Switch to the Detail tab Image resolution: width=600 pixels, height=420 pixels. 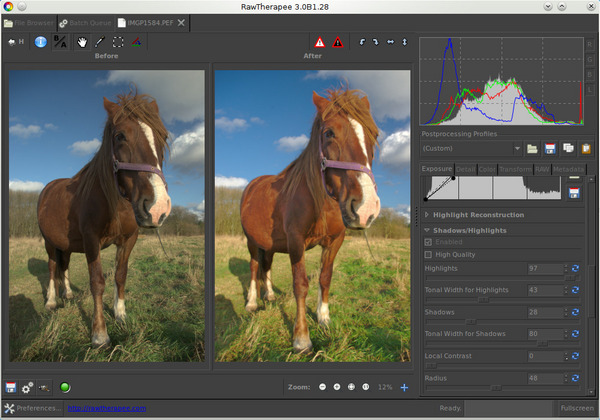tap(466, 170)
